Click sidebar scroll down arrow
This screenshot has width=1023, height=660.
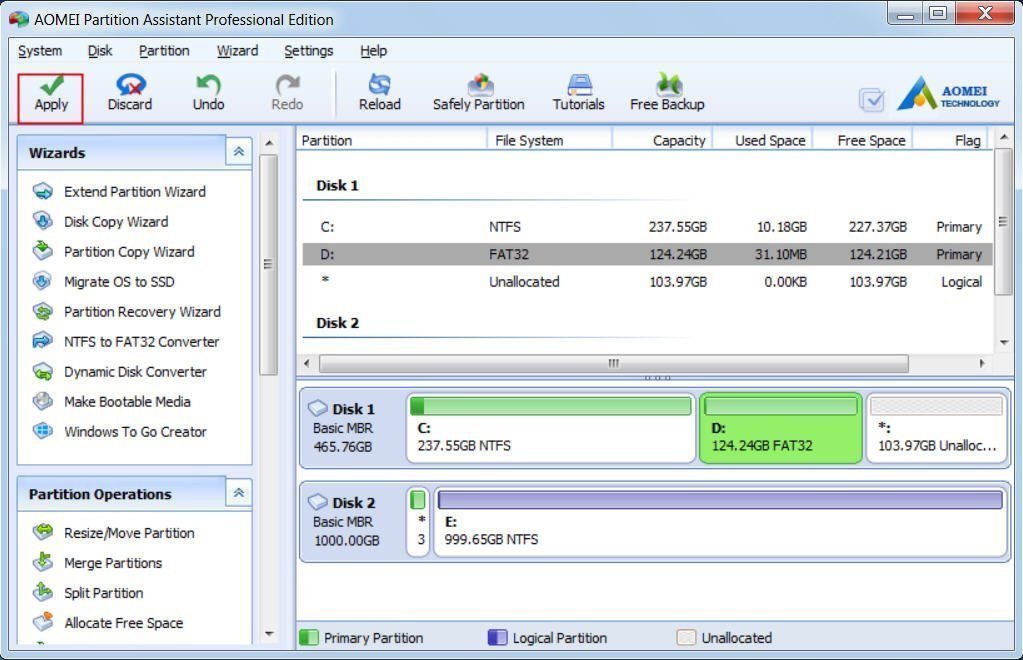click(269, 634)
